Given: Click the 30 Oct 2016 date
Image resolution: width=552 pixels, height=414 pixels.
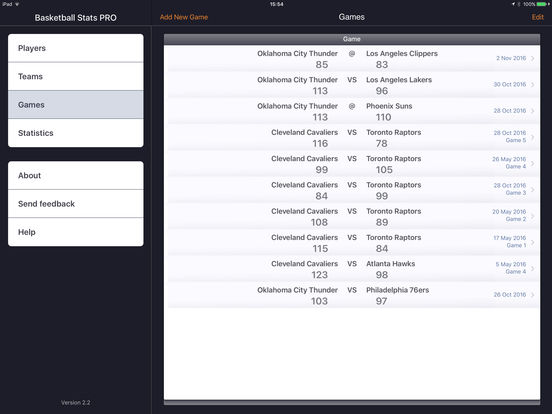Looking at the screenshot, I should point(509,84).
